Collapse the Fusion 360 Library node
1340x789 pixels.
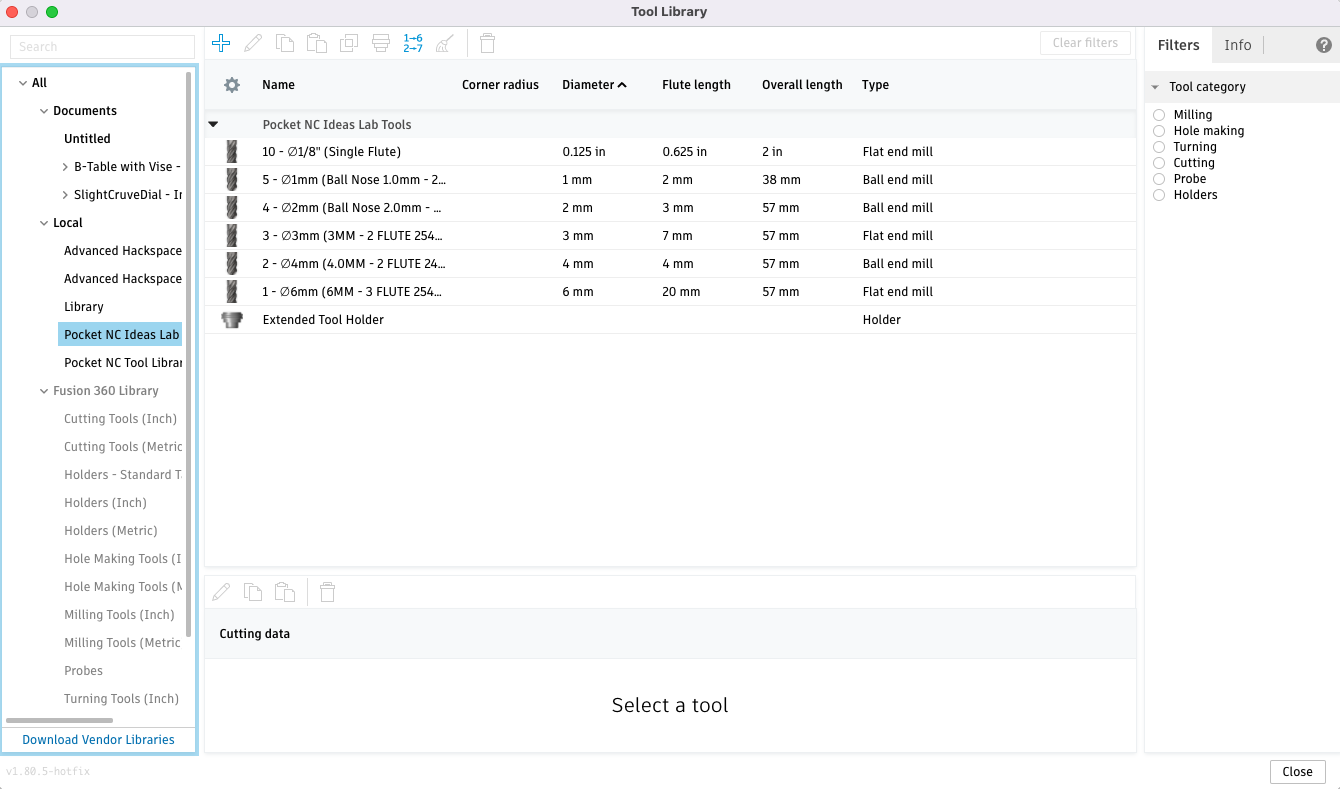[x=44, y=391]
